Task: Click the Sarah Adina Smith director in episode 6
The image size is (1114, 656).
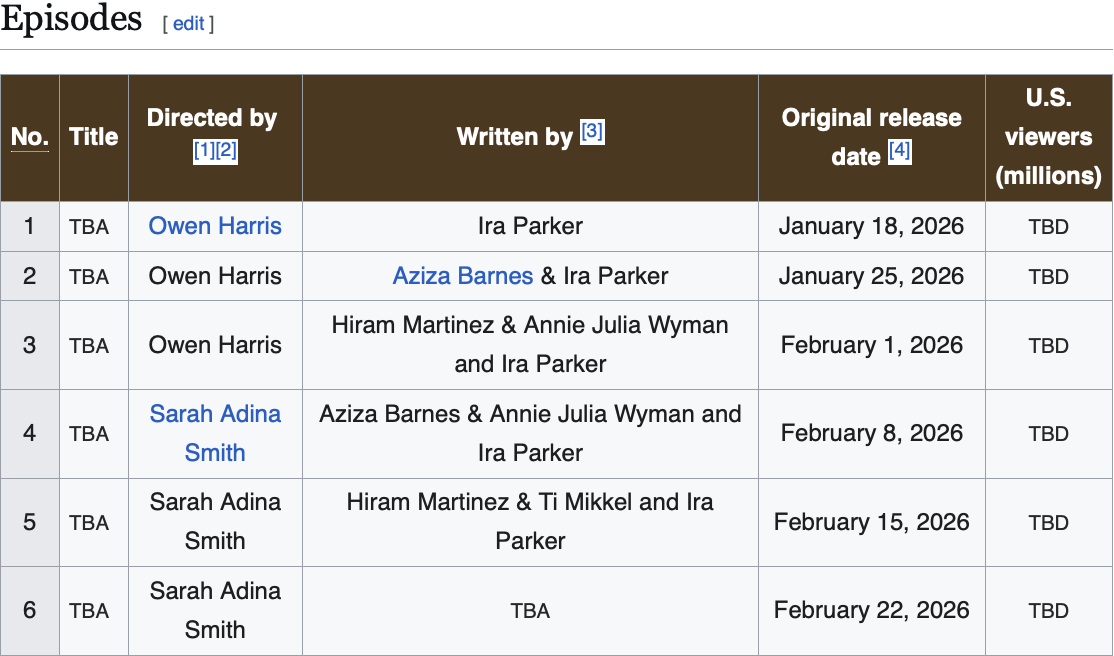Action: click(215, 610)
